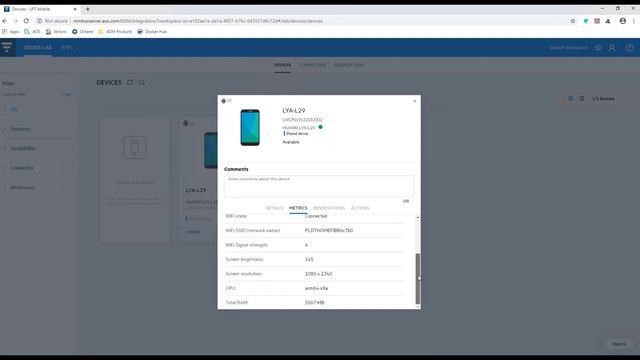Open the Octane bookmark
The image size is (640, 360).
click(x=82, y=31)
